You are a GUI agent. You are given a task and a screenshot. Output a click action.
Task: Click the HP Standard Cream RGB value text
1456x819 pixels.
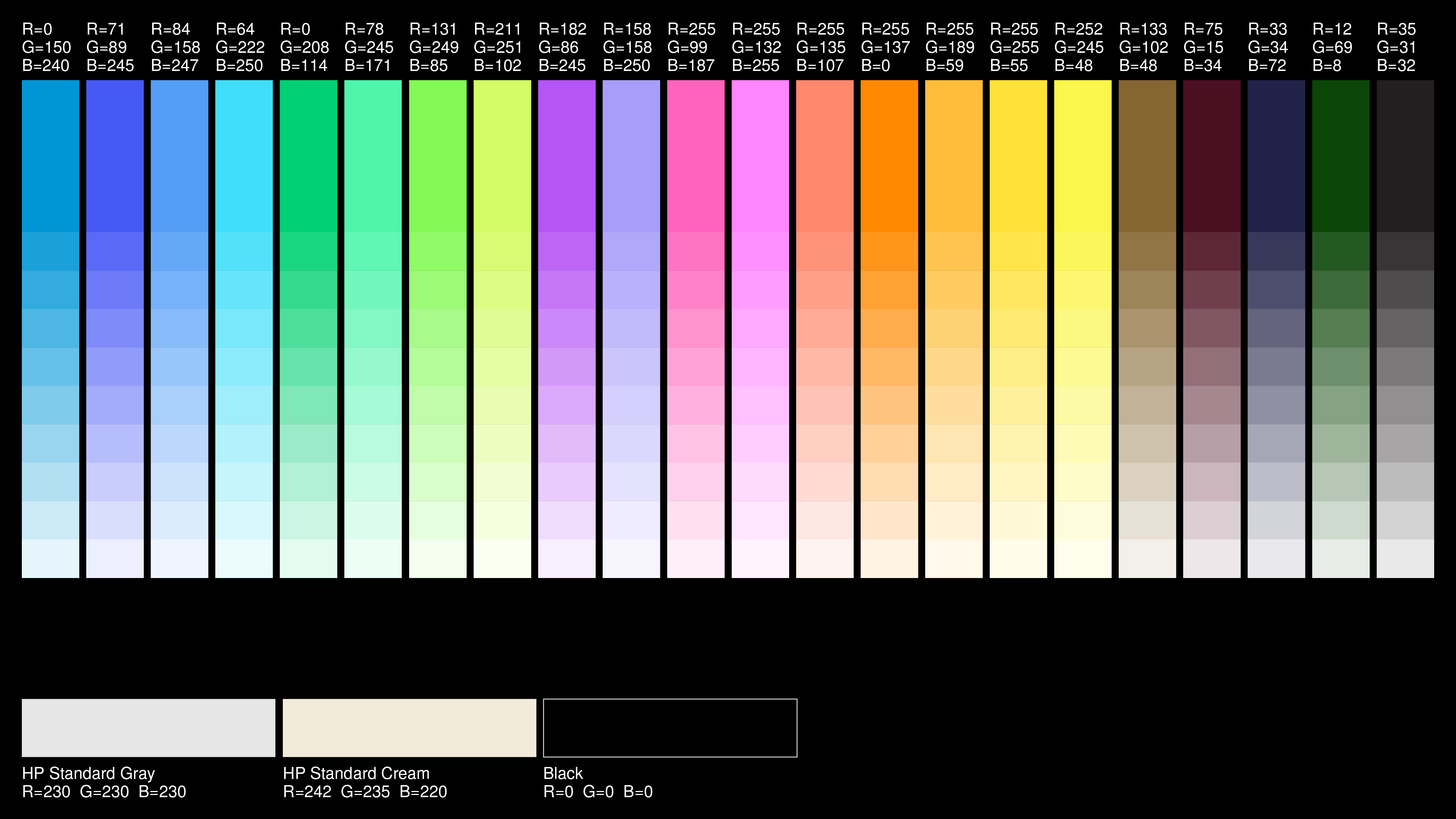tap(365, 792)
